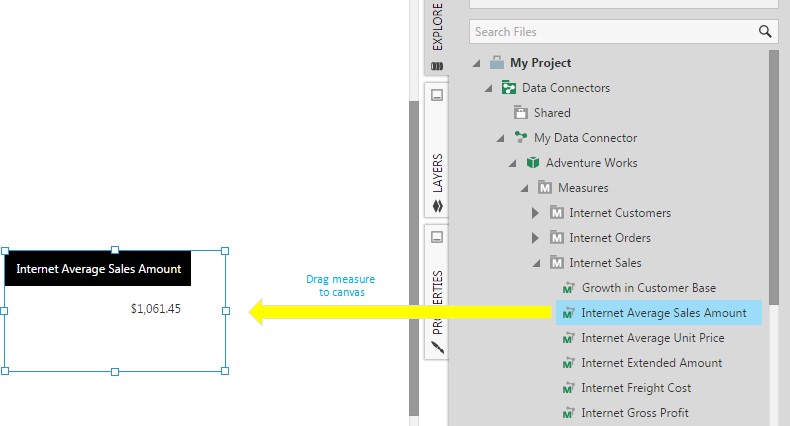Image resolution: width=790 pixels, height=426 pixels.
Task: Click the right-middle handle of data label
Action: 226,311
